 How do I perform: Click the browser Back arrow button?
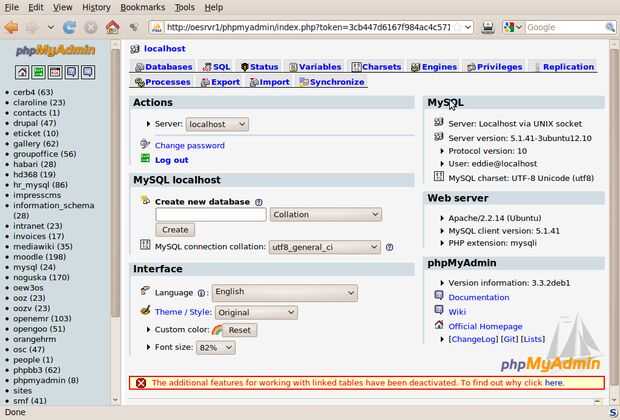11,27
